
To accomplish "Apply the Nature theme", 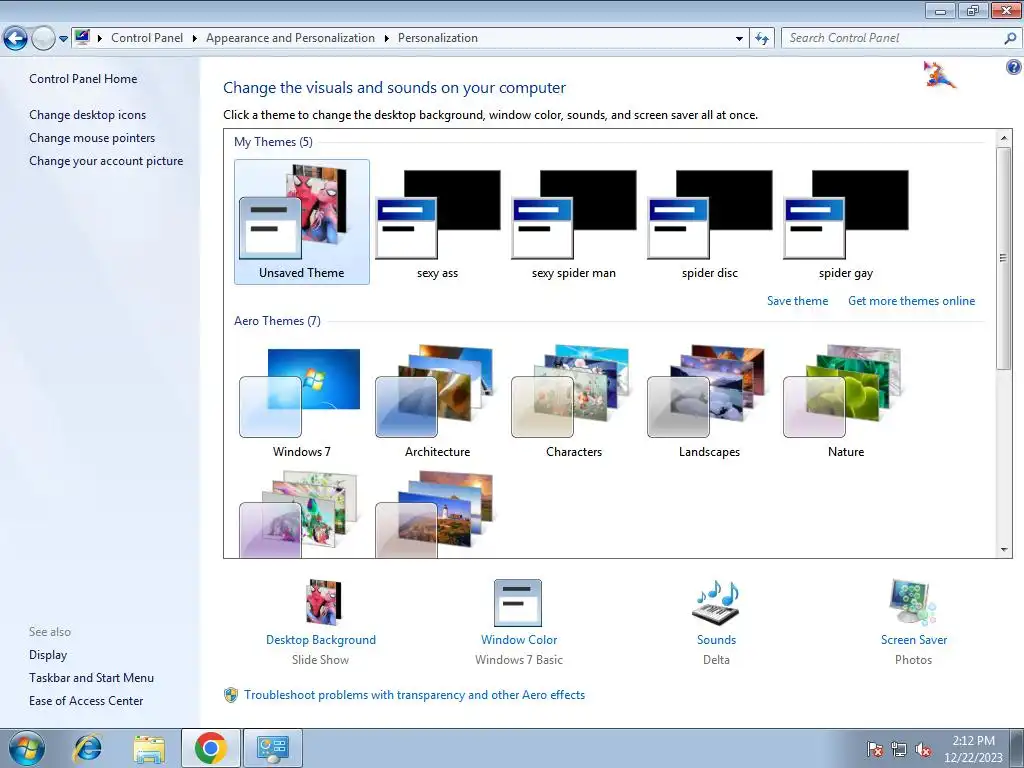I will click(846, 402).
